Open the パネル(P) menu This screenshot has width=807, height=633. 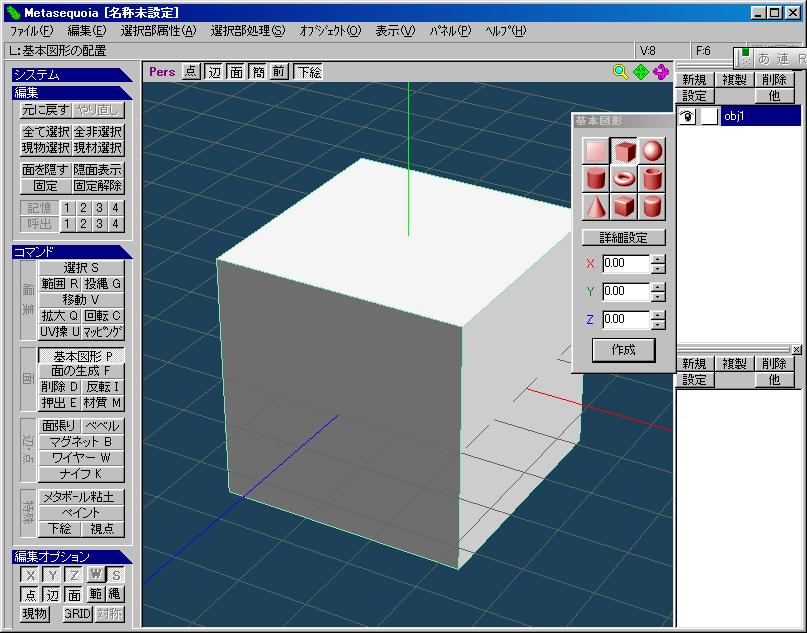(450, 31)
